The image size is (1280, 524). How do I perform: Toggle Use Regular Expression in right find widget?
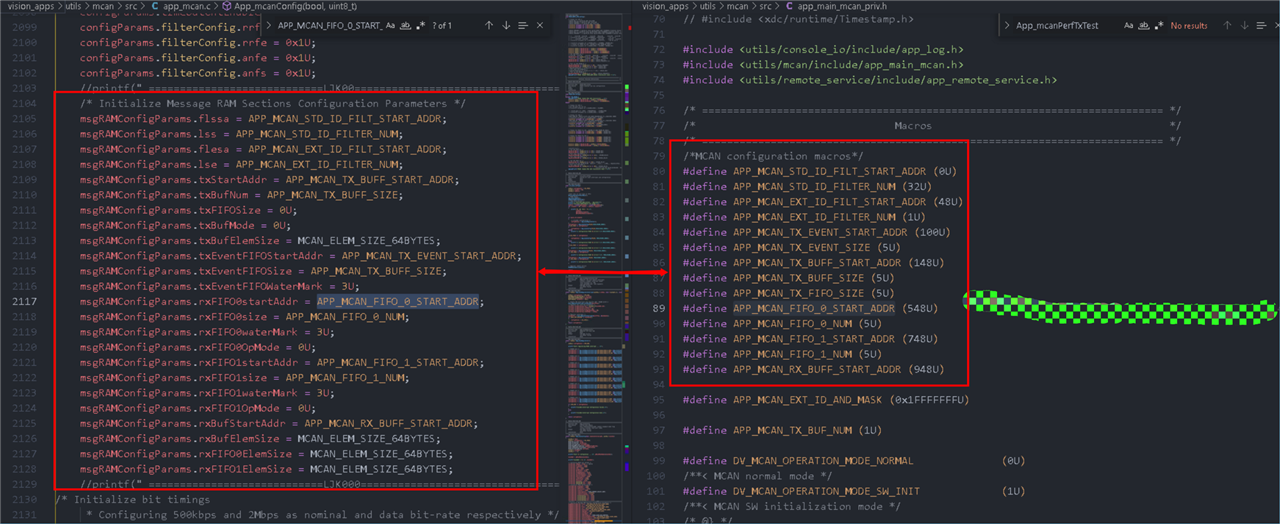(x=1159, y=26)
